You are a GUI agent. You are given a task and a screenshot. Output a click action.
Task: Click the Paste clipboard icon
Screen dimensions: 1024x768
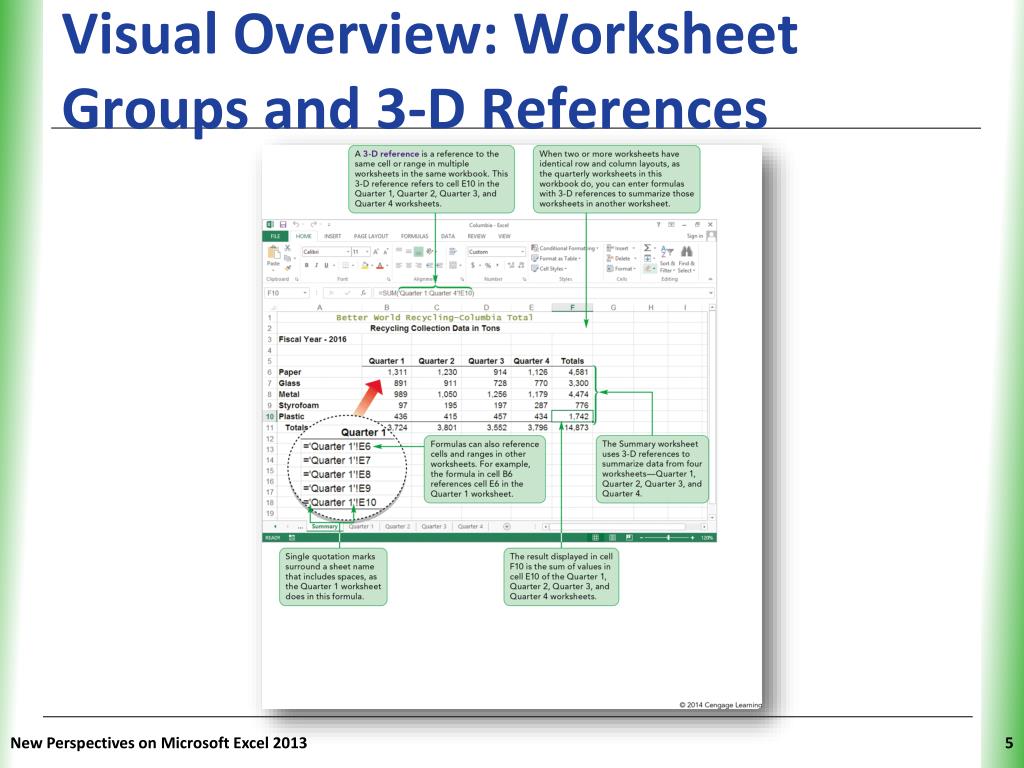click(x=274, y=253)
